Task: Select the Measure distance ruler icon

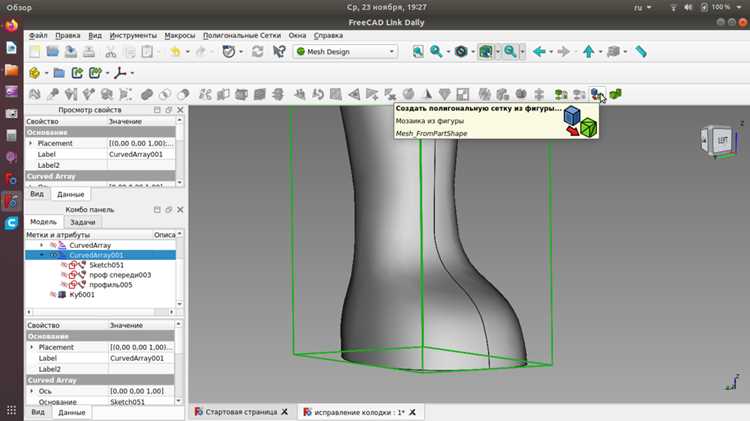Action: 641,52
